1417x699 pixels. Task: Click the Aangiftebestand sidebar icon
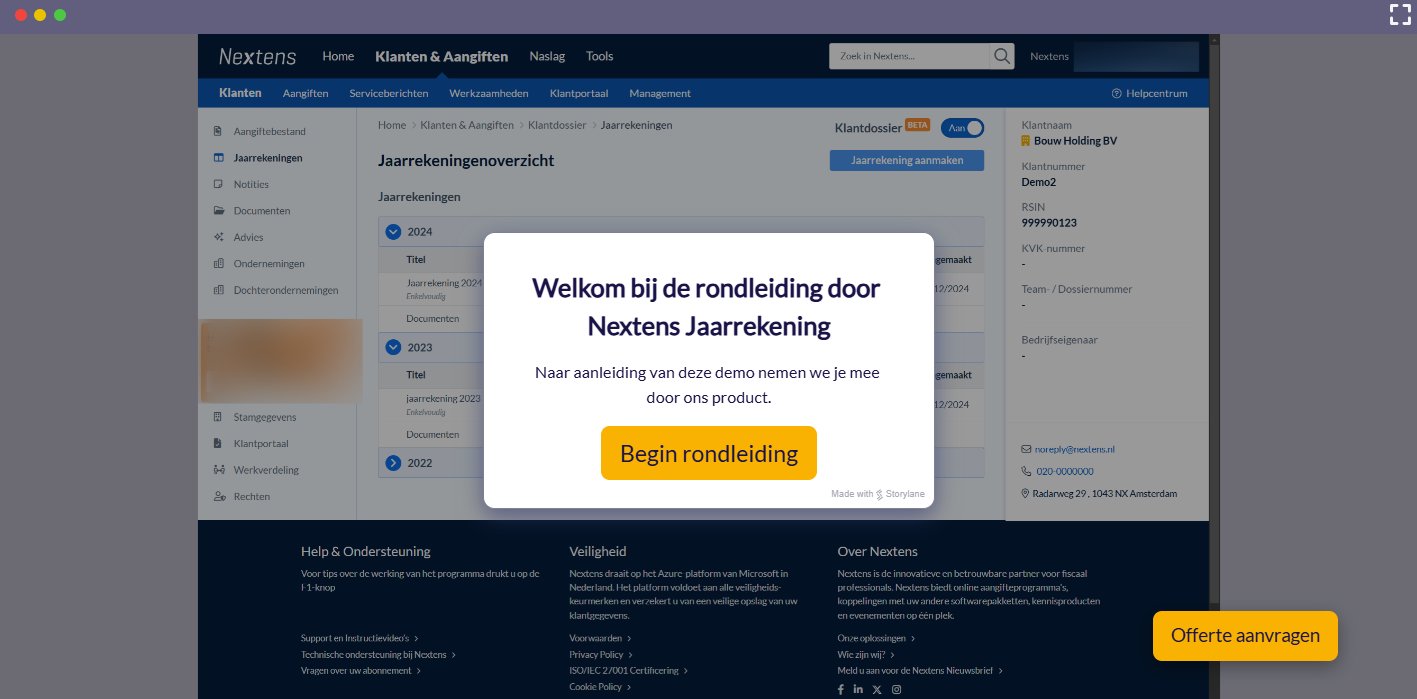[218, 131]
